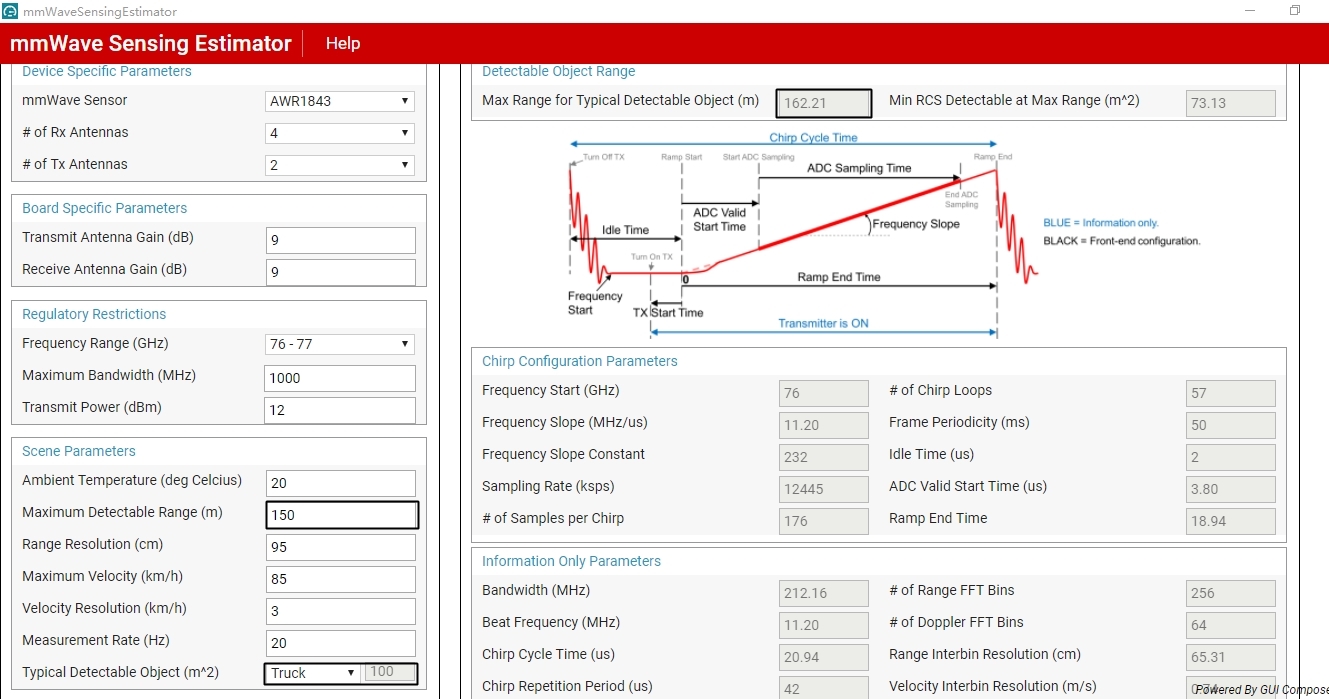Expand the # of Rx Antennas dropdown

[339, 132]
